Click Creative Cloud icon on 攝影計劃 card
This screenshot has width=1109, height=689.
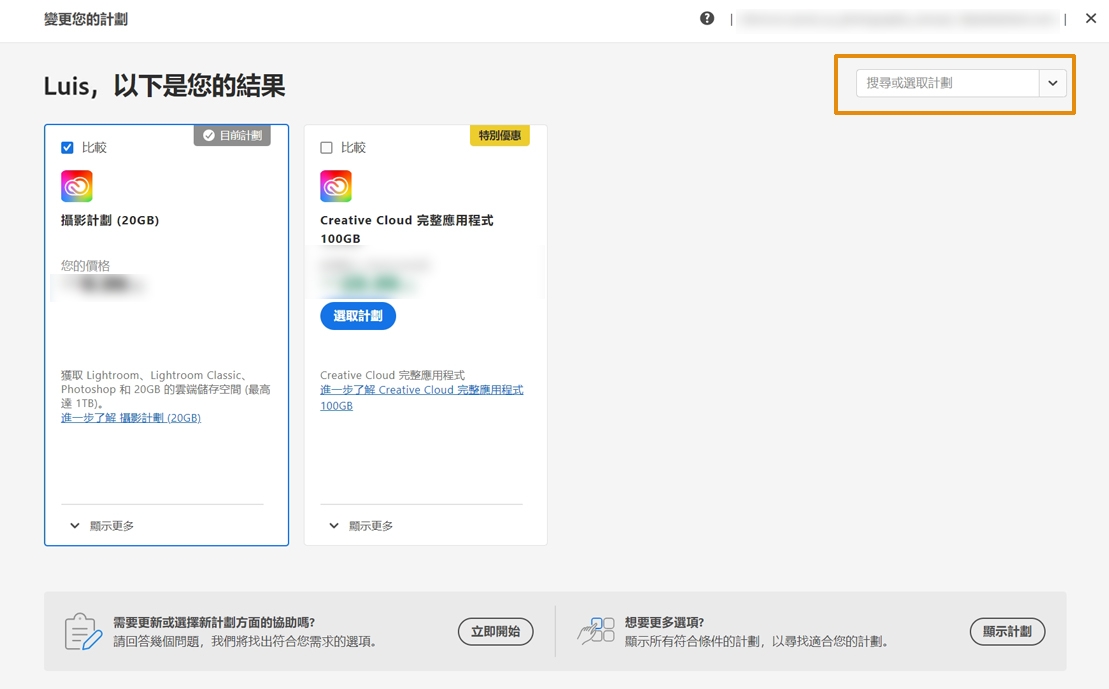[x=76, y=186]
